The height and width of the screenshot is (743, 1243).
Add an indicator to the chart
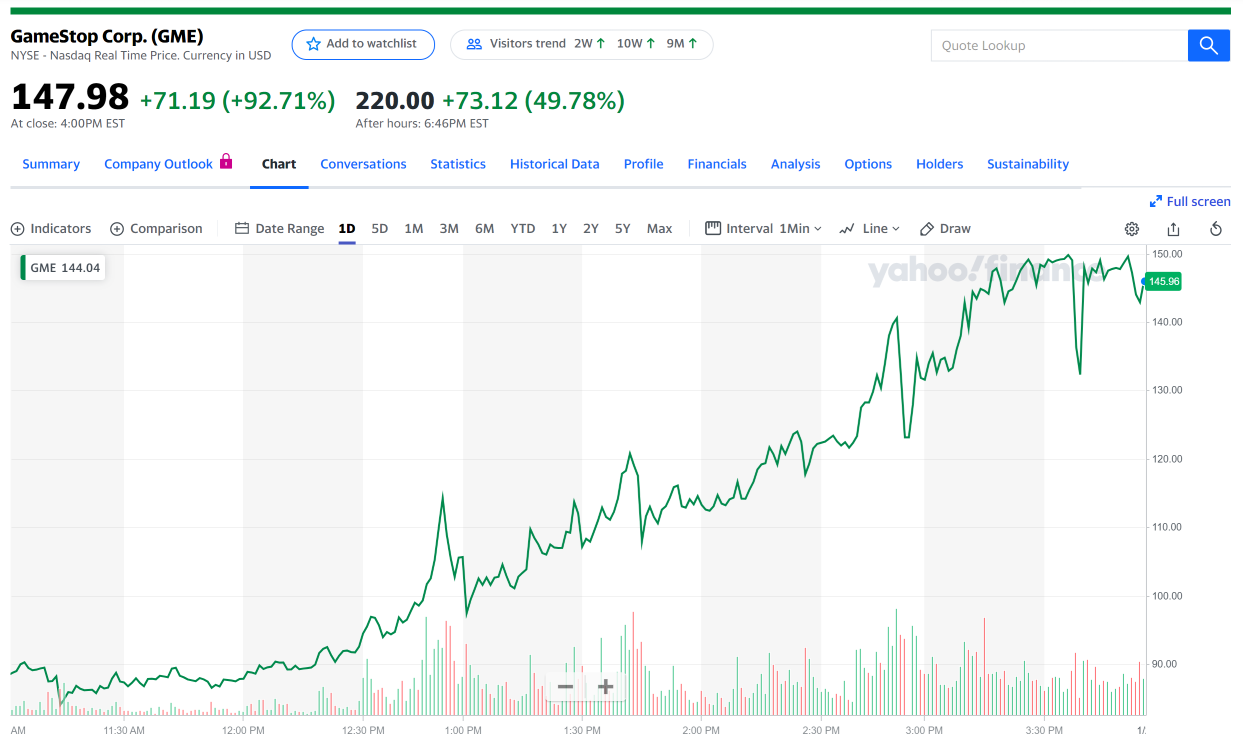[51, 229]
